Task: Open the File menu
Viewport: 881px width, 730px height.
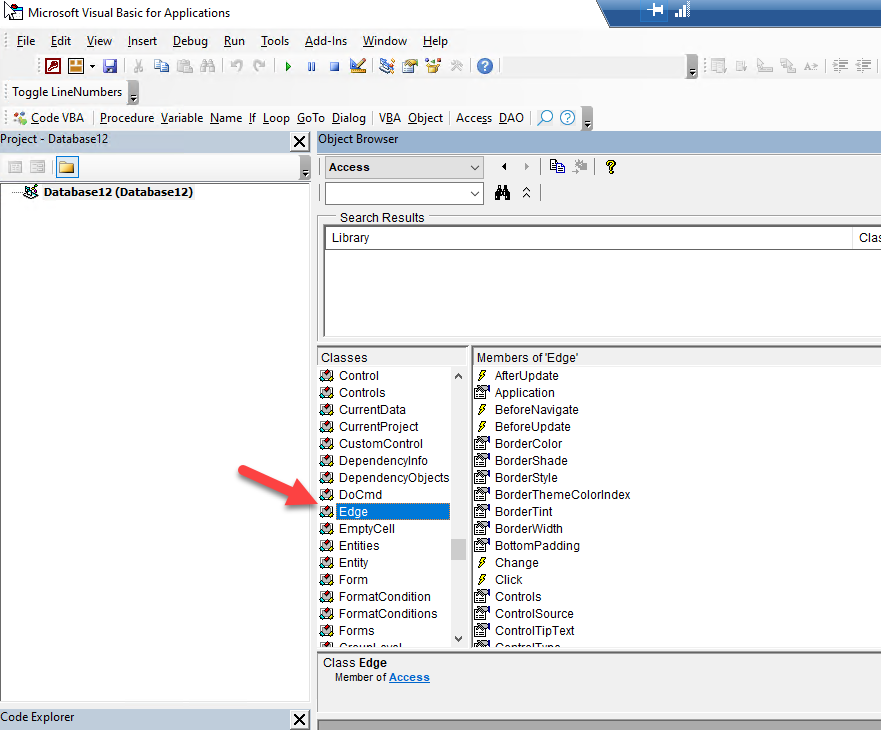Action: tap(26, 41)
